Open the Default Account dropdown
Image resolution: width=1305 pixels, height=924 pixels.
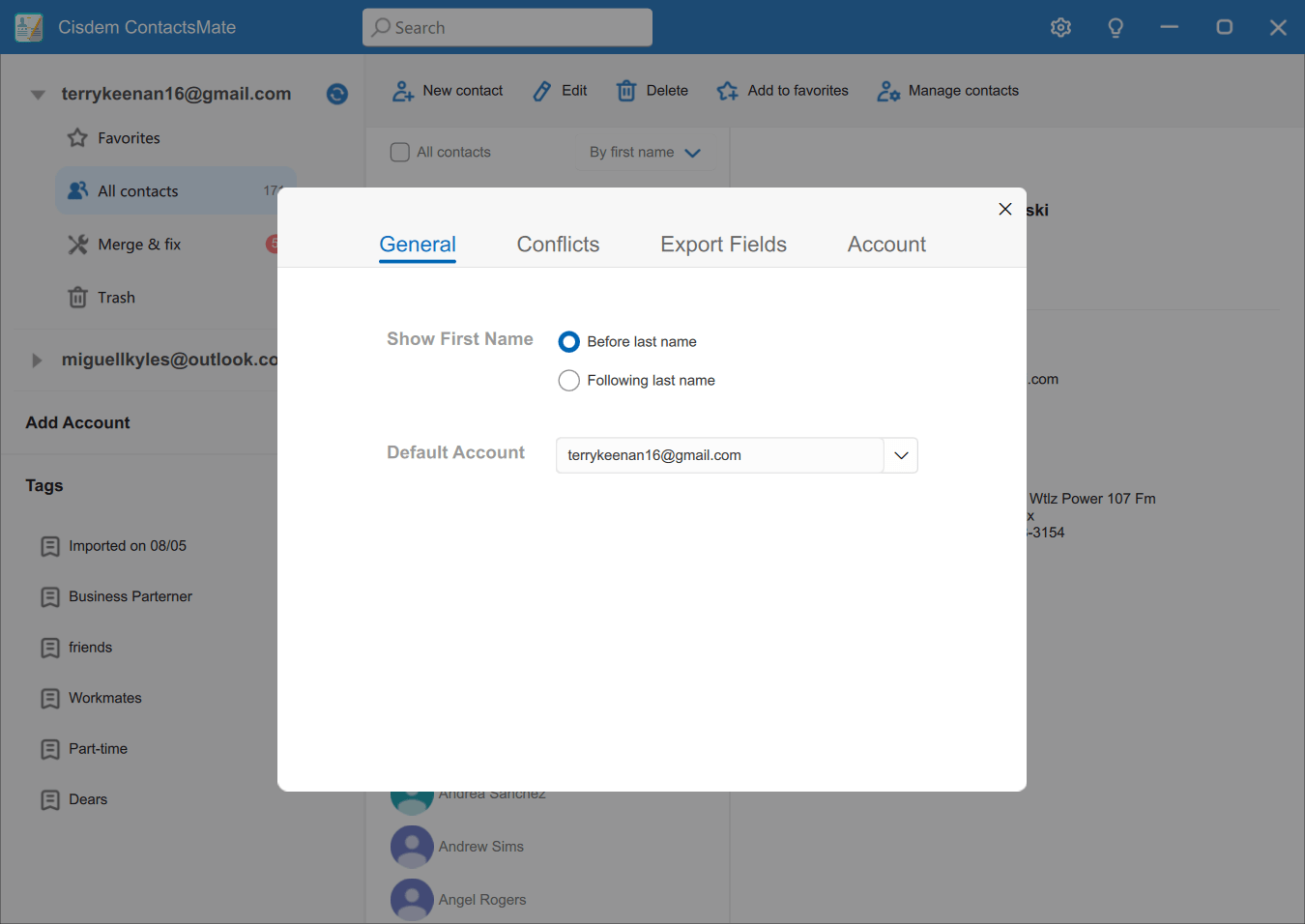point(901,455)
